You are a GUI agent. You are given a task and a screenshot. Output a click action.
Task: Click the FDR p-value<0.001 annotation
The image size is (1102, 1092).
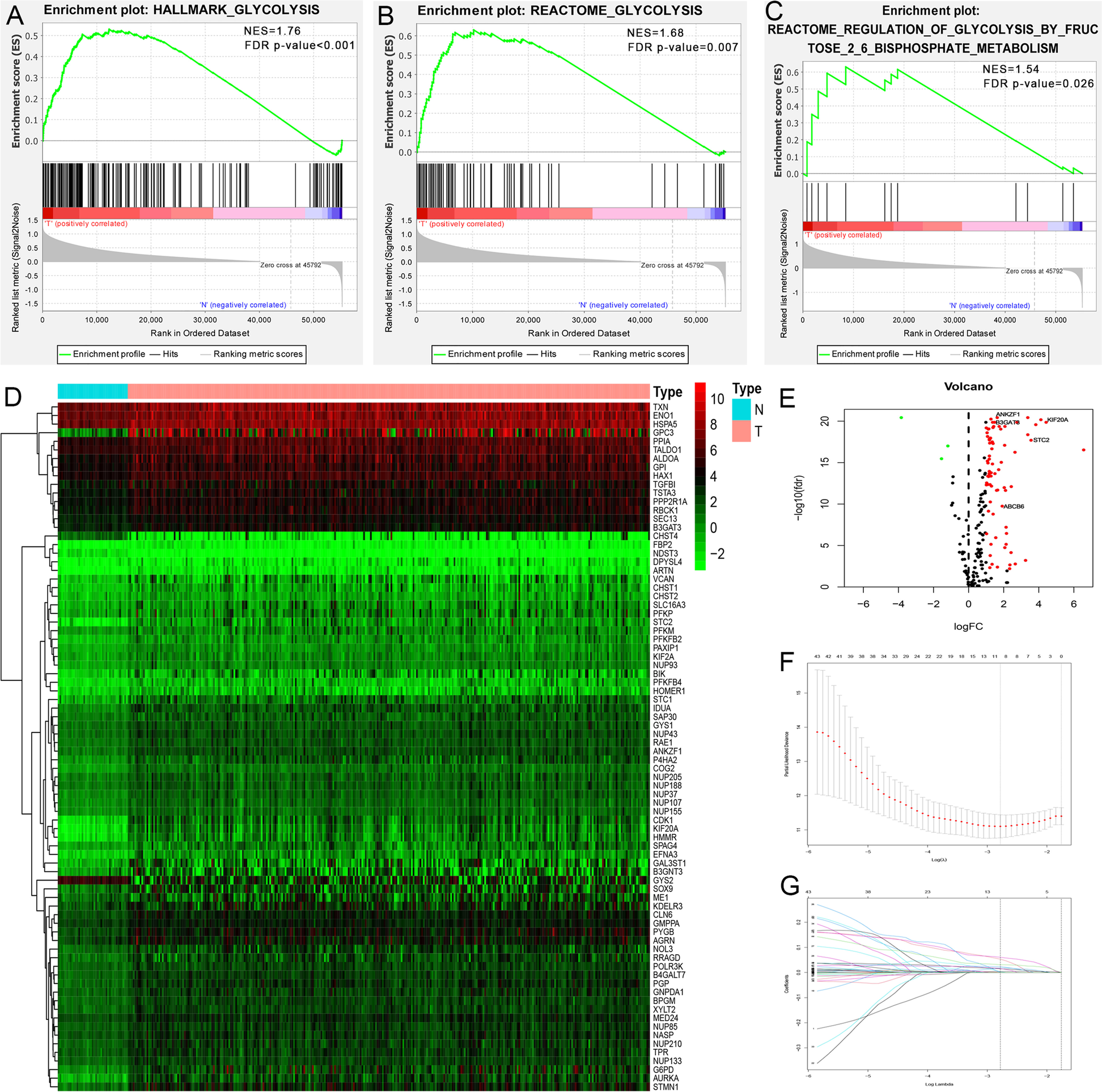click(x=299, y=45)
